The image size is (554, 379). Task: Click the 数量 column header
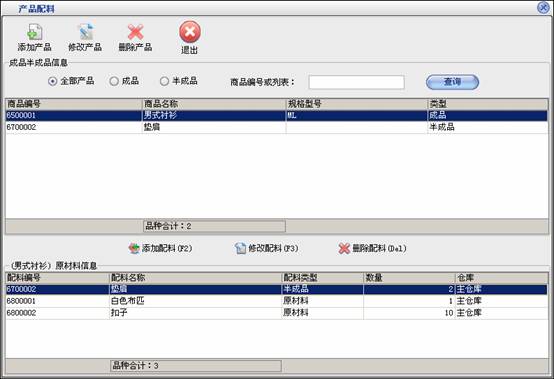pos(409,278)
